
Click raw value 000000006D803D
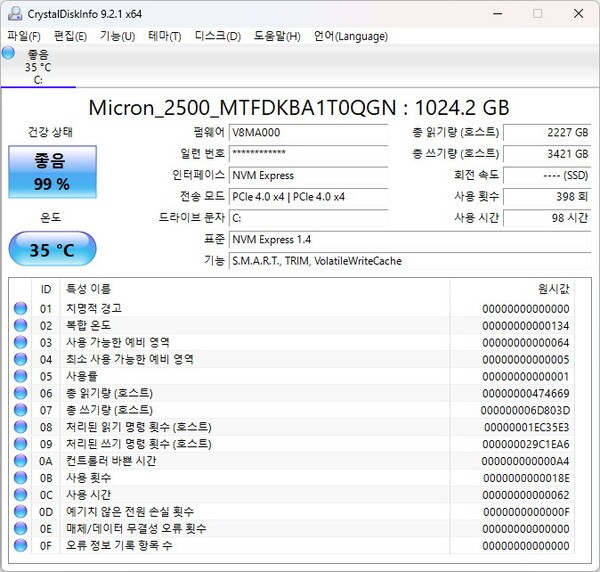tap(525, 411)
